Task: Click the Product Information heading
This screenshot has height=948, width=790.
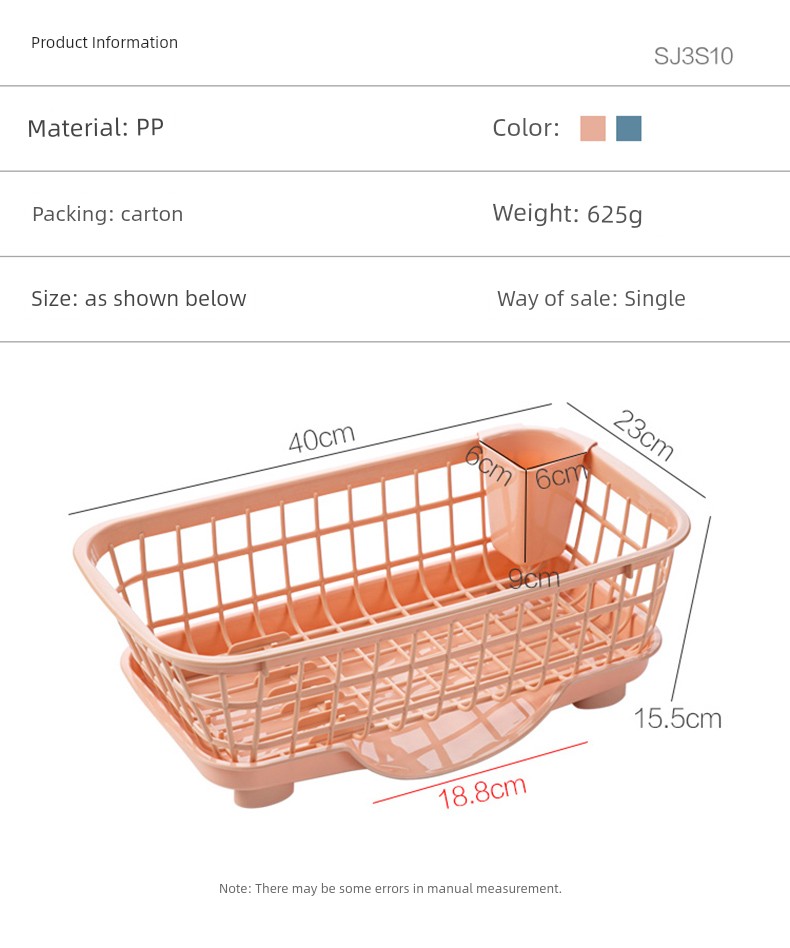Action: coord(104,42)
